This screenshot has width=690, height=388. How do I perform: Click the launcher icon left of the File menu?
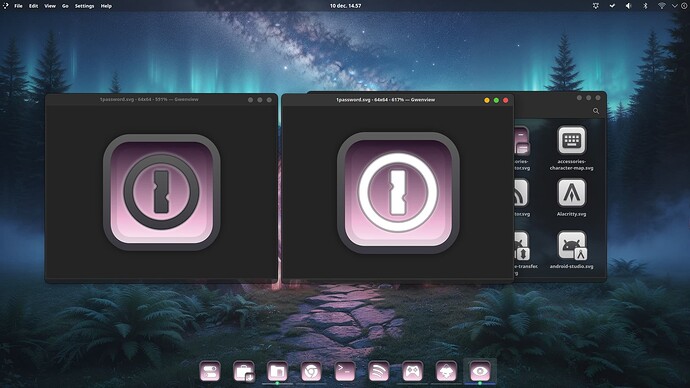[5, 6]
